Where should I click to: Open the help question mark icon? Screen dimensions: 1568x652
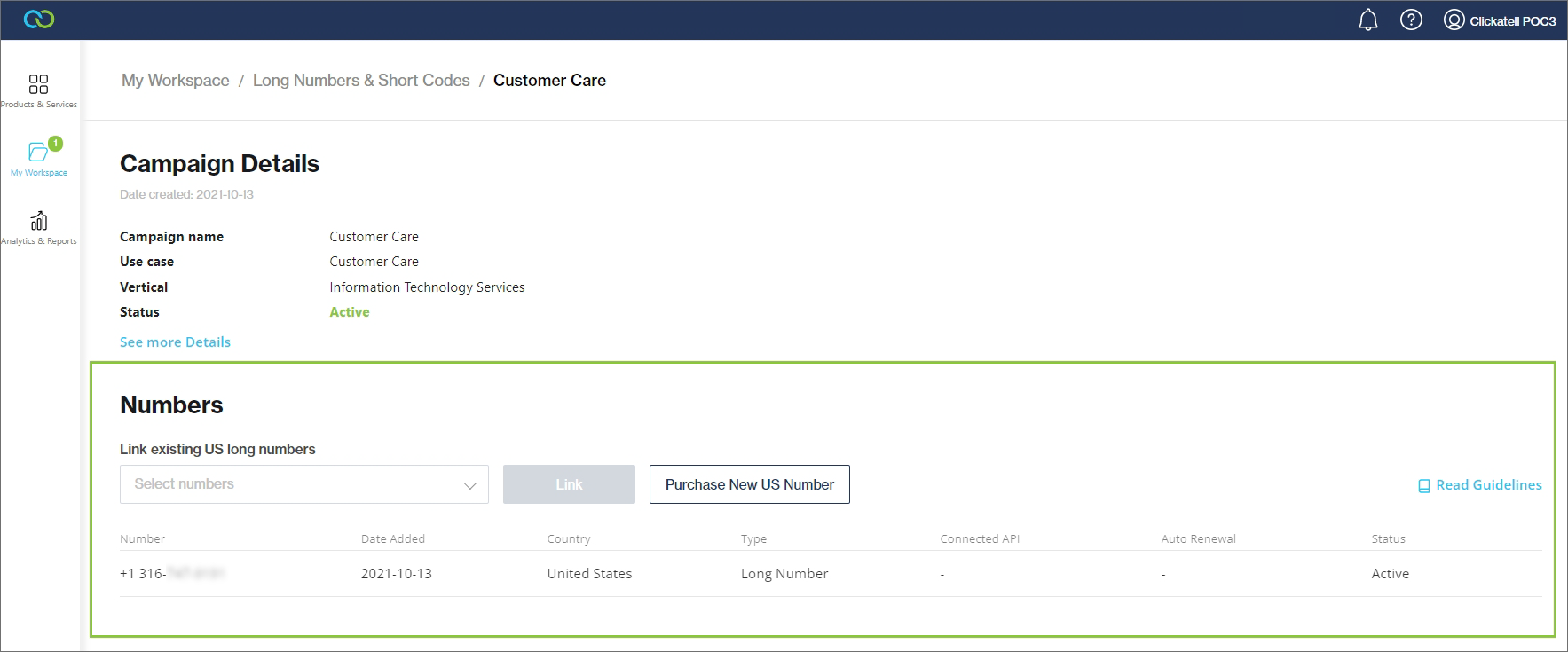tap(1411, 20)
